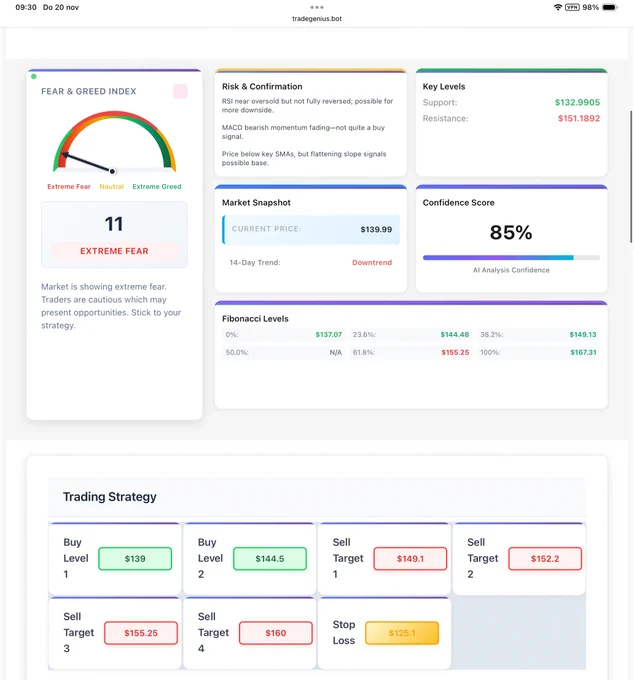Click the Support value $132.9905
This screenshot has width=634, height=680.
pos(577,102)
